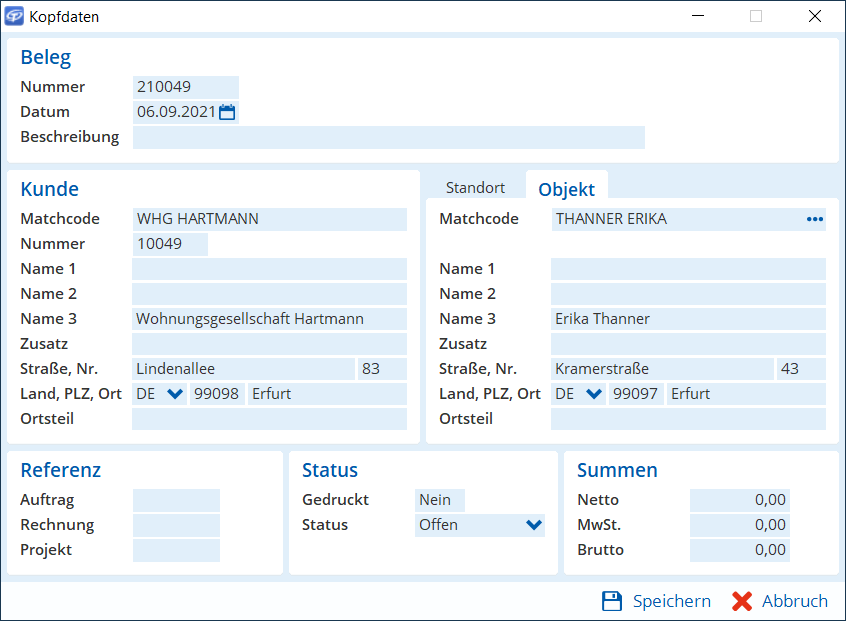
Task: Click the red X Abbruch icon
Action: pyautogui.click(x=741, y=601)
